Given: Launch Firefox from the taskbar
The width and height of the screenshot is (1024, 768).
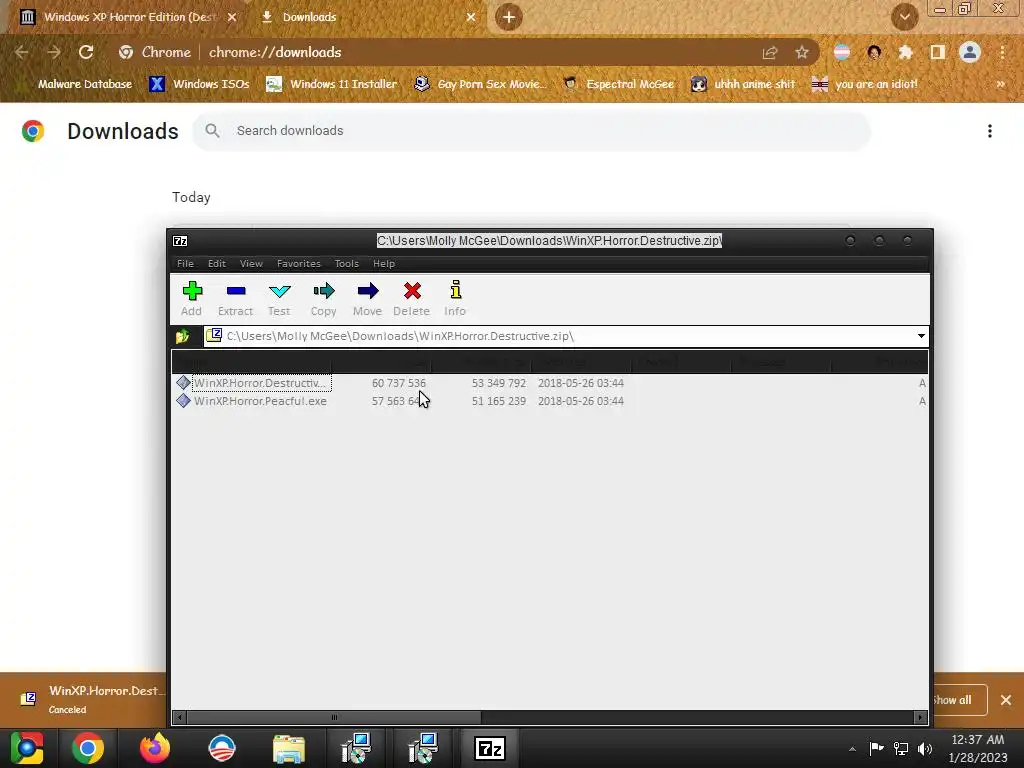Looking at the screenshot, I should (x=155, y=748).
